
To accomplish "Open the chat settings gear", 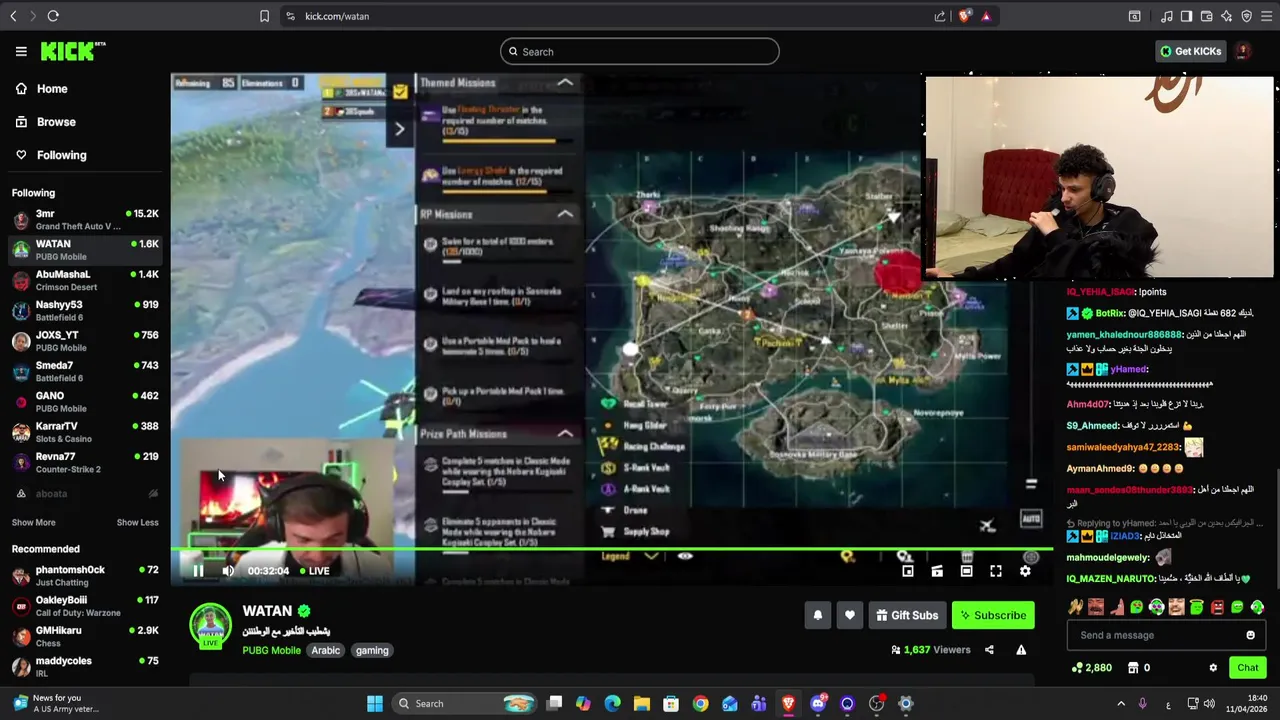I will 1213,668.
